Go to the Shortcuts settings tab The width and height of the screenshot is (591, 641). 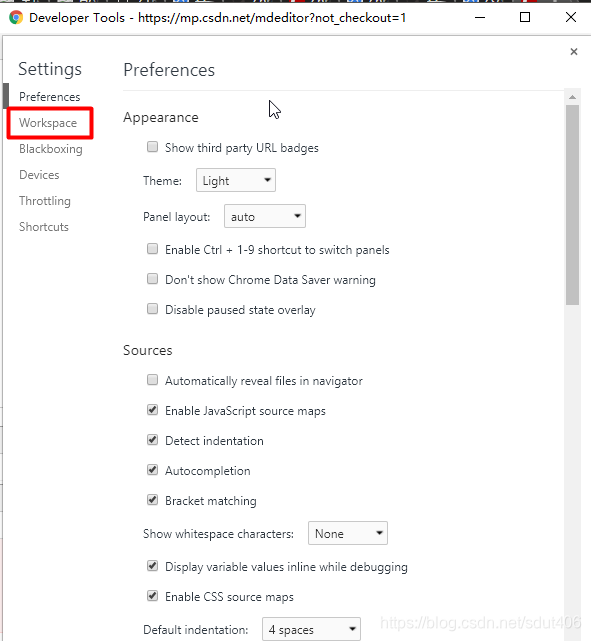[x=44, y=227]
